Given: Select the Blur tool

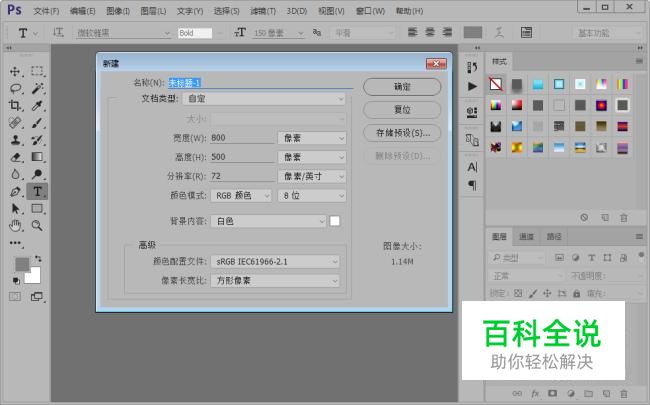Looking at the screenshot, I should 15,174.
